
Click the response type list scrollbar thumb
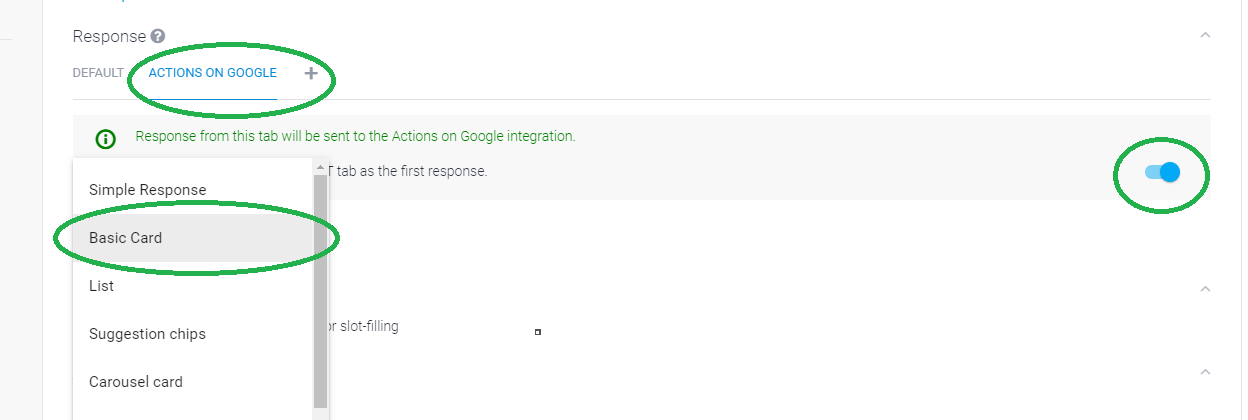pyautogui.click(x=320, y=290)
